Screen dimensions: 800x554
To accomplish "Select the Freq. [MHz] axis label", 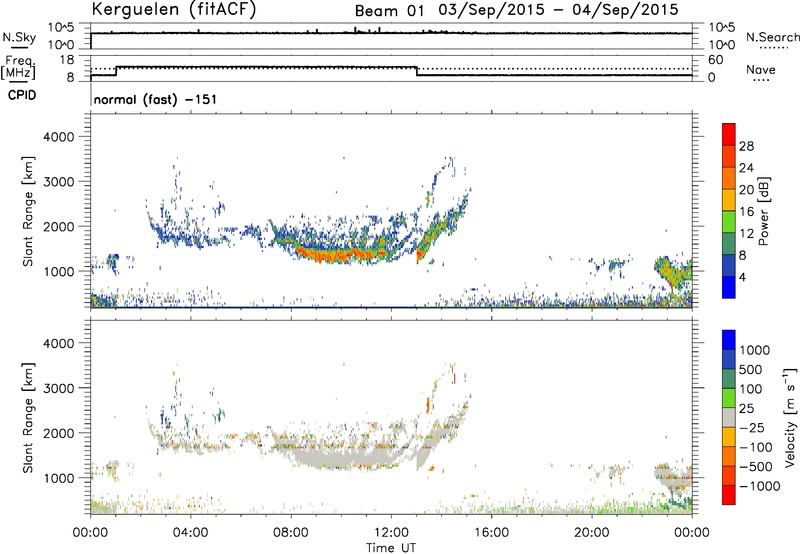I will coord(18,68).
